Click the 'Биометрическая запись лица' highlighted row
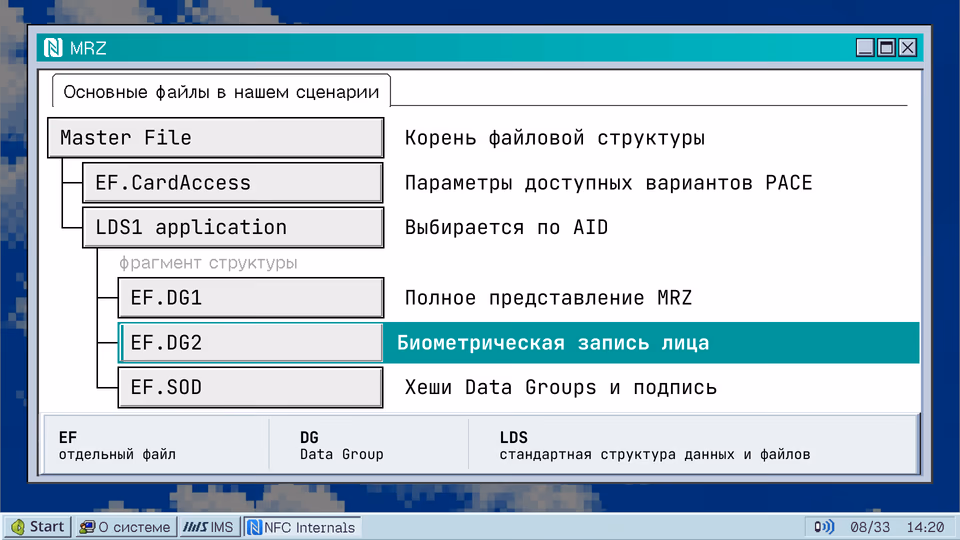This screenshot has height=540, width=960. [x=651, y=343]
